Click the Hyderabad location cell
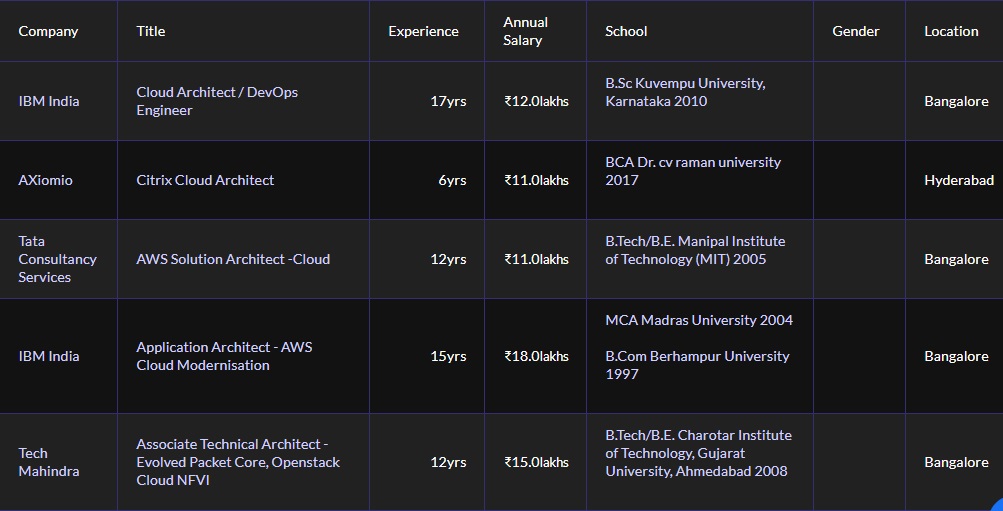This screenshot has height=511, width=1003. coord(958,180)
